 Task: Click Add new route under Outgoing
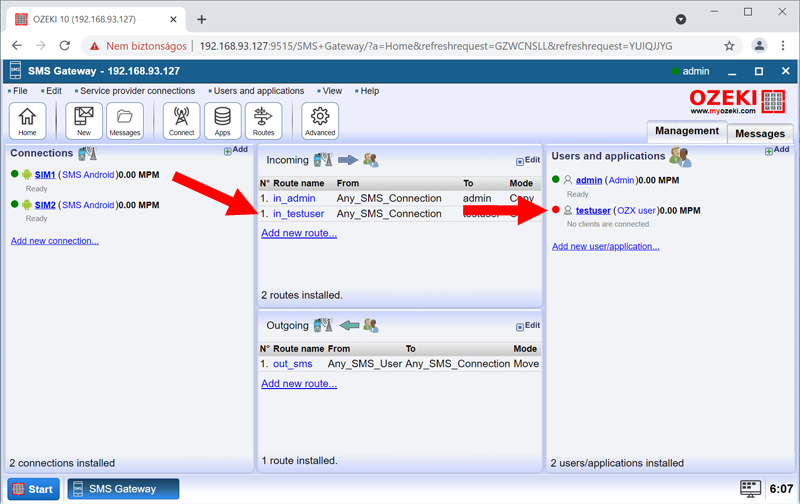(299, 384)
